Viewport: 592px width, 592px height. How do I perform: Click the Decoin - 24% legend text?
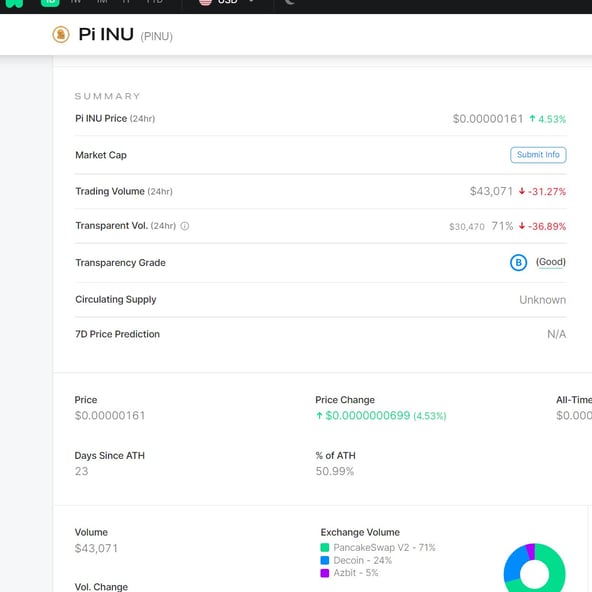362,560
